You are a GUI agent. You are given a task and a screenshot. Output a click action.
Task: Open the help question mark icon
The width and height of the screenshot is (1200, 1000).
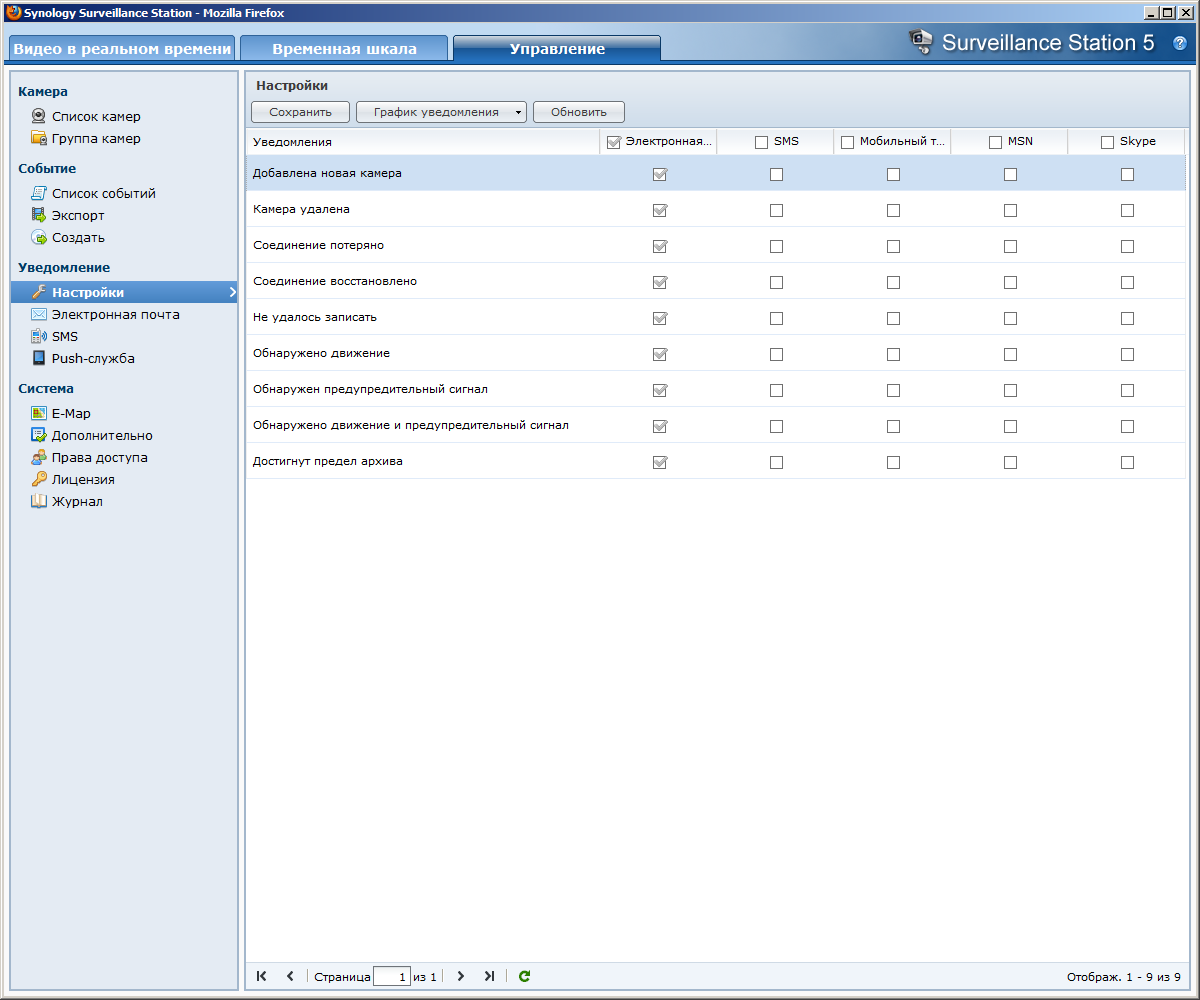tap(1180, 43)
